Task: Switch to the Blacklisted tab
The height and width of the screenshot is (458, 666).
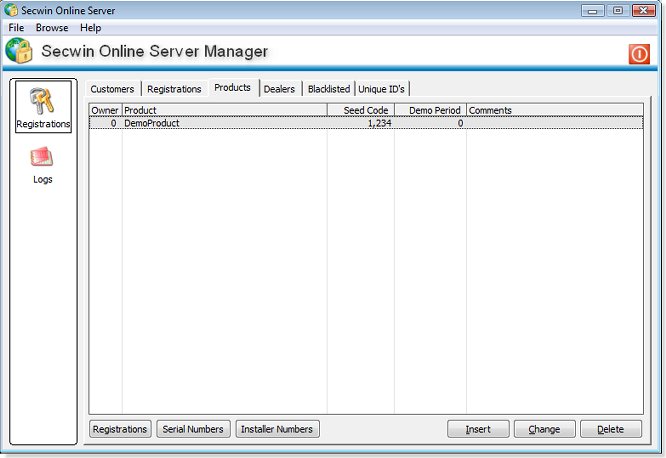Action: [329, 89]
